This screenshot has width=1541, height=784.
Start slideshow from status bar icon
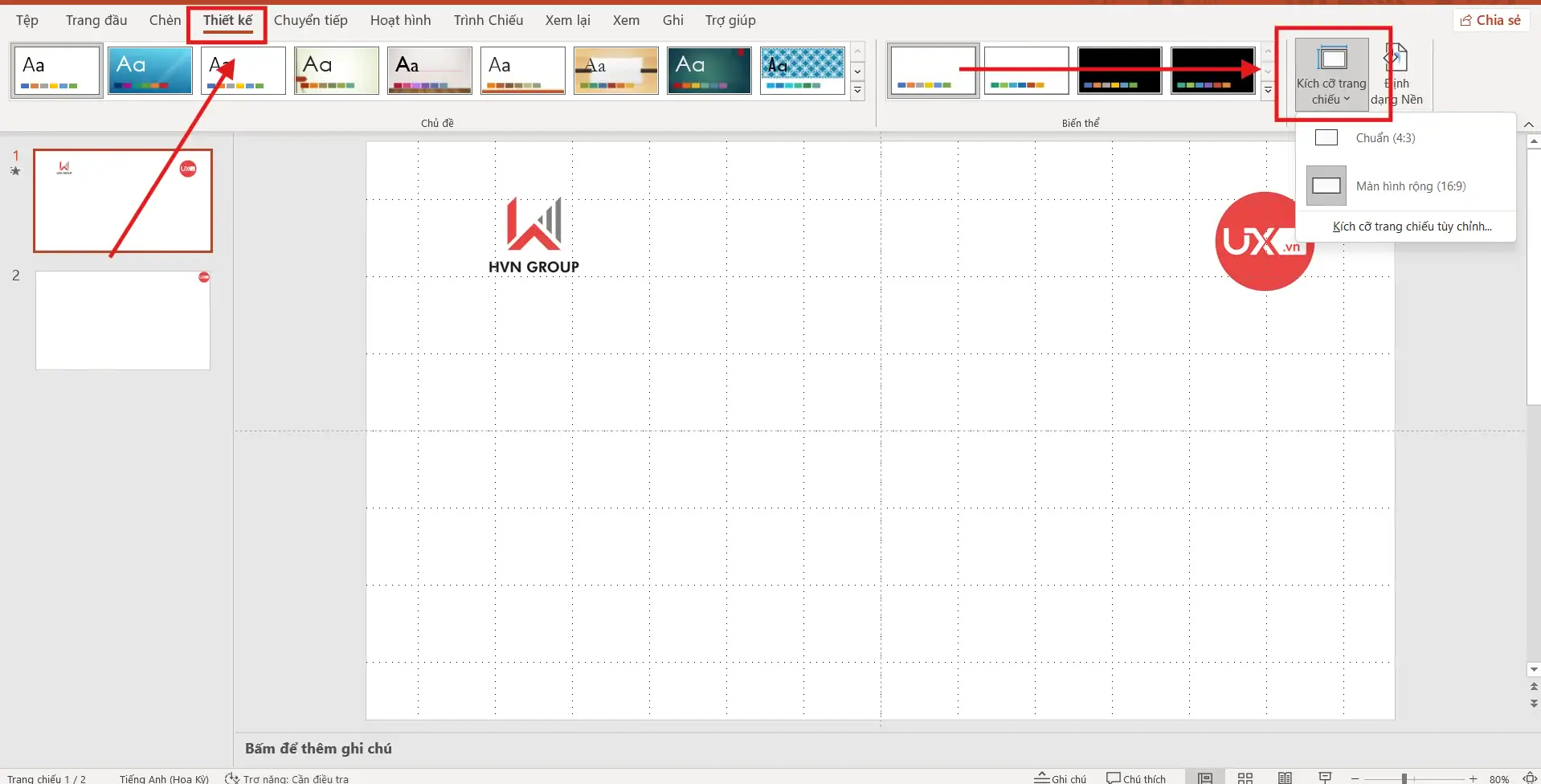click(1325, 778)
